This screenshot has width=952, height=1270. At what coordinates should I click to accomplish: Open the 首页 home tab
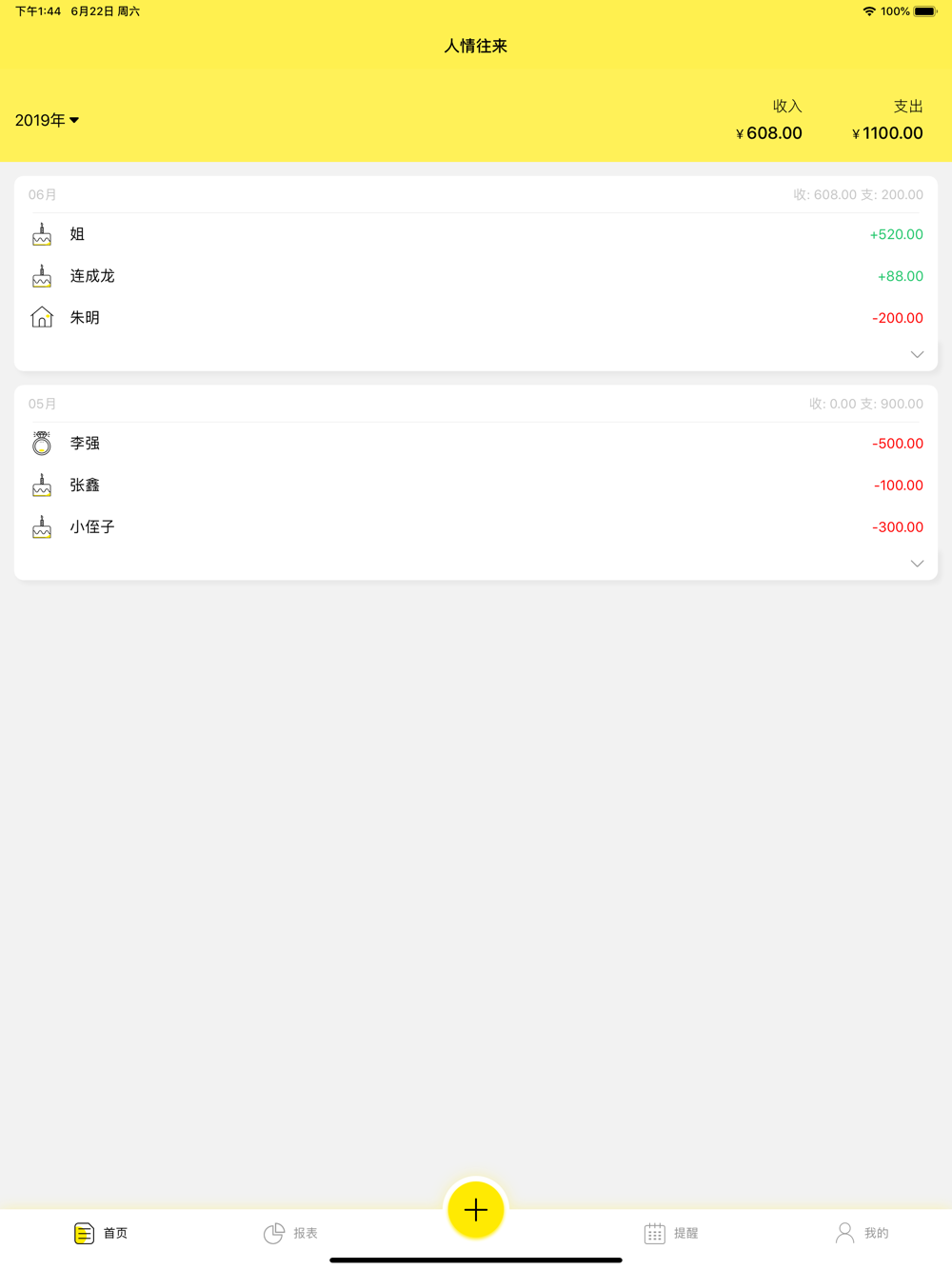(101, 1233)
